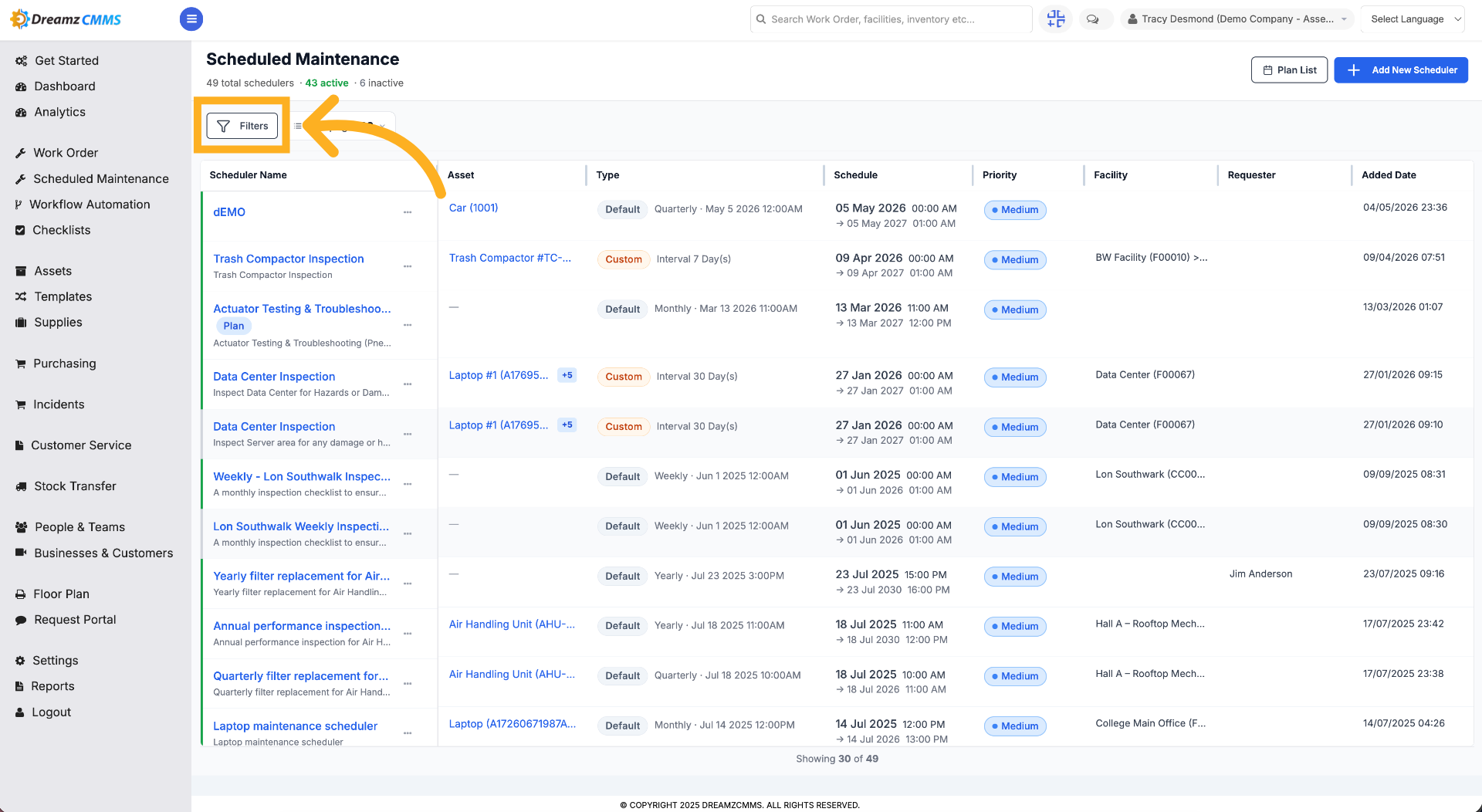Open Quarterly filter replacement scheduler link
The width and height of the screenshot is (1482, 812).
pos(301,676)
